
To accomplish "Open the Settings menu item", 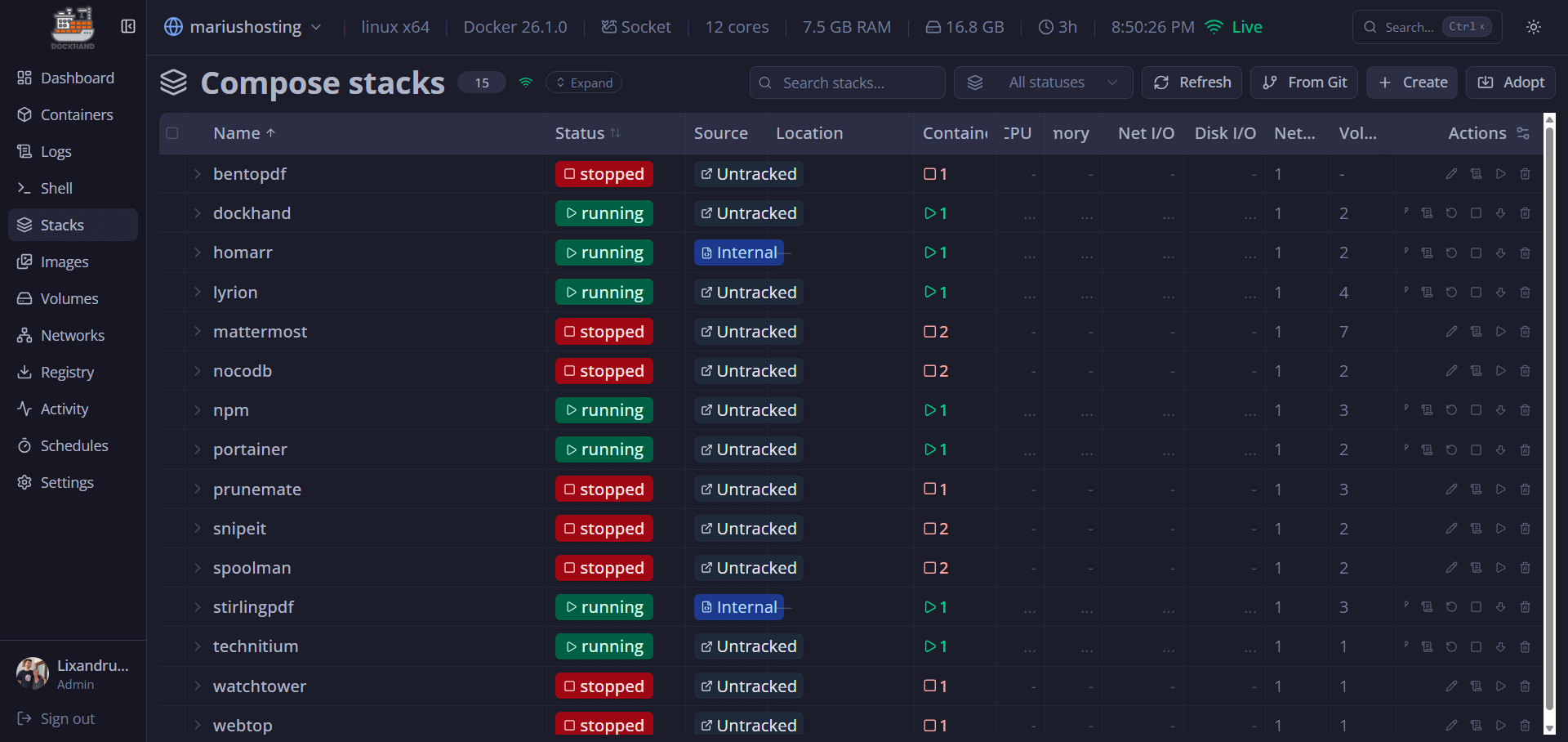I will click(x=67, y=482).
